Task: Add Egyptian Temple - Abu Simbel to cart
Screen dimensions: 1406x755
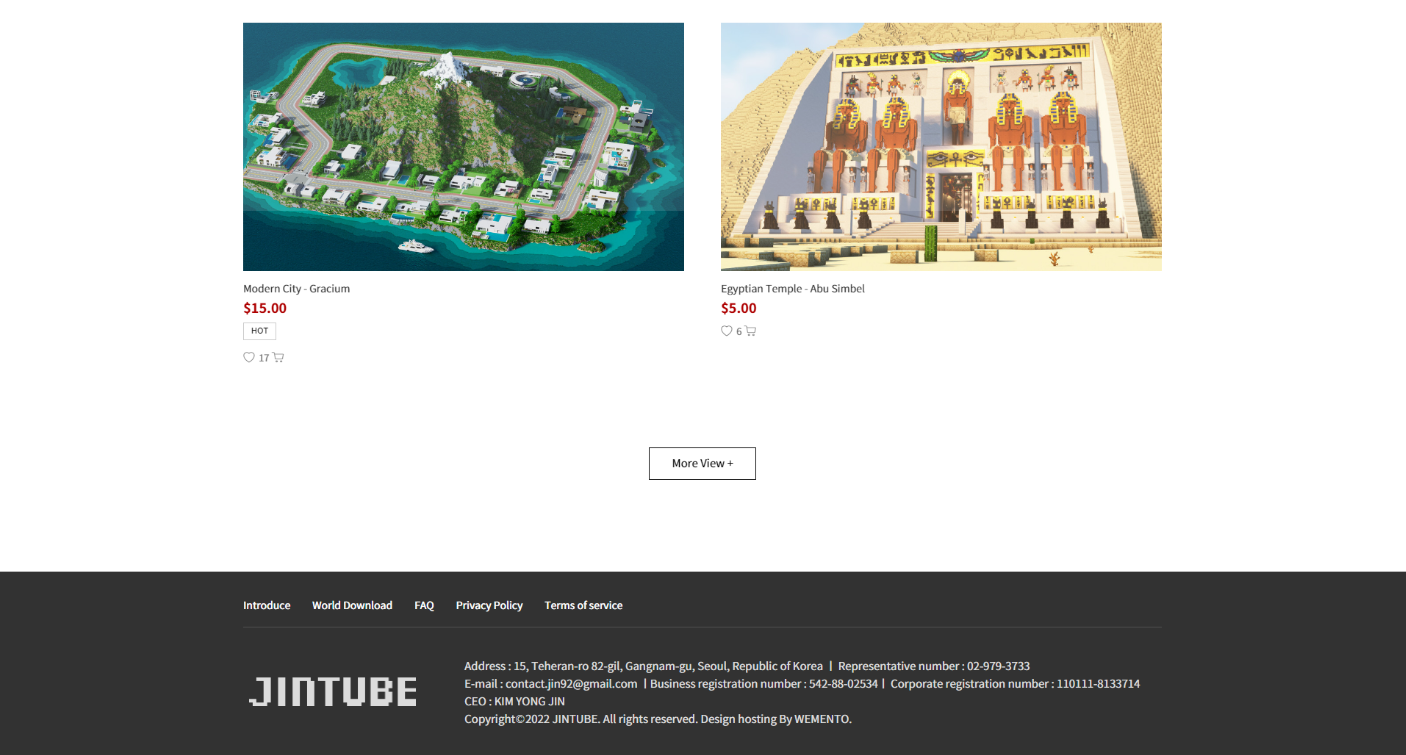Action: (750, 331)
